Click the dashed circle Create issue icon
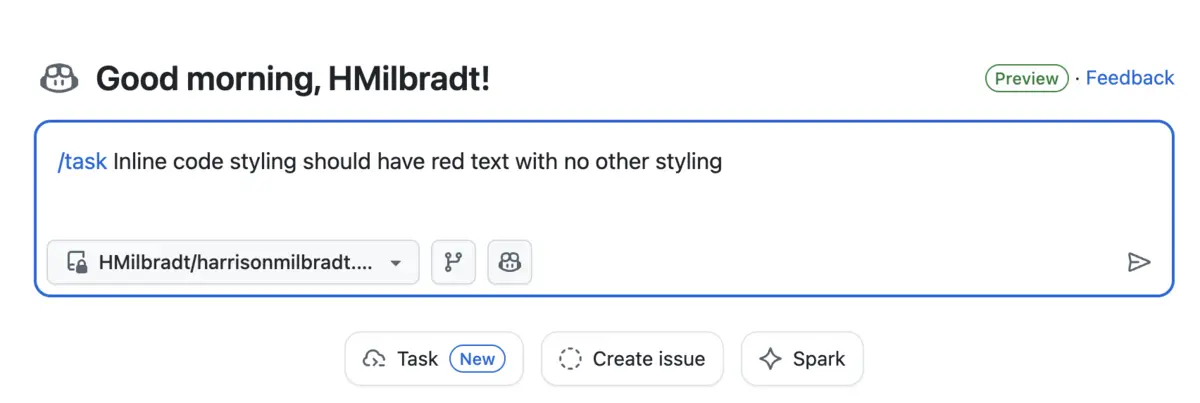This screenshot has height=403, width=1200. (x=570, y=359)
